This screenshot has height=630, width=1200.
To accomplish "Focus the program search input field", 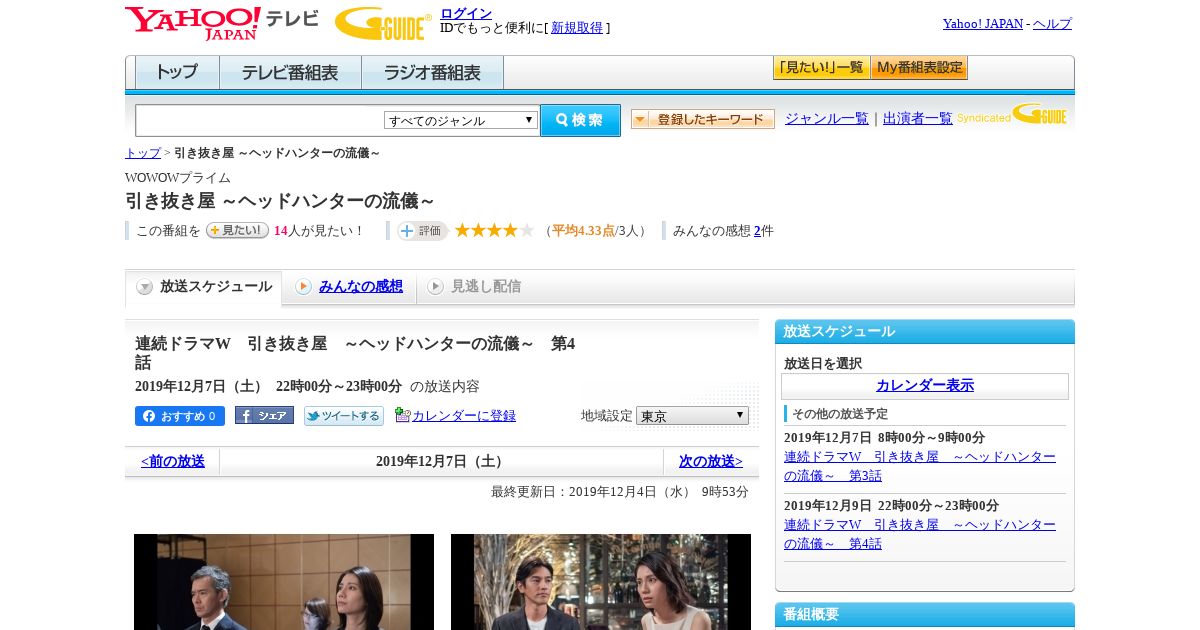I will pos(260,120).
